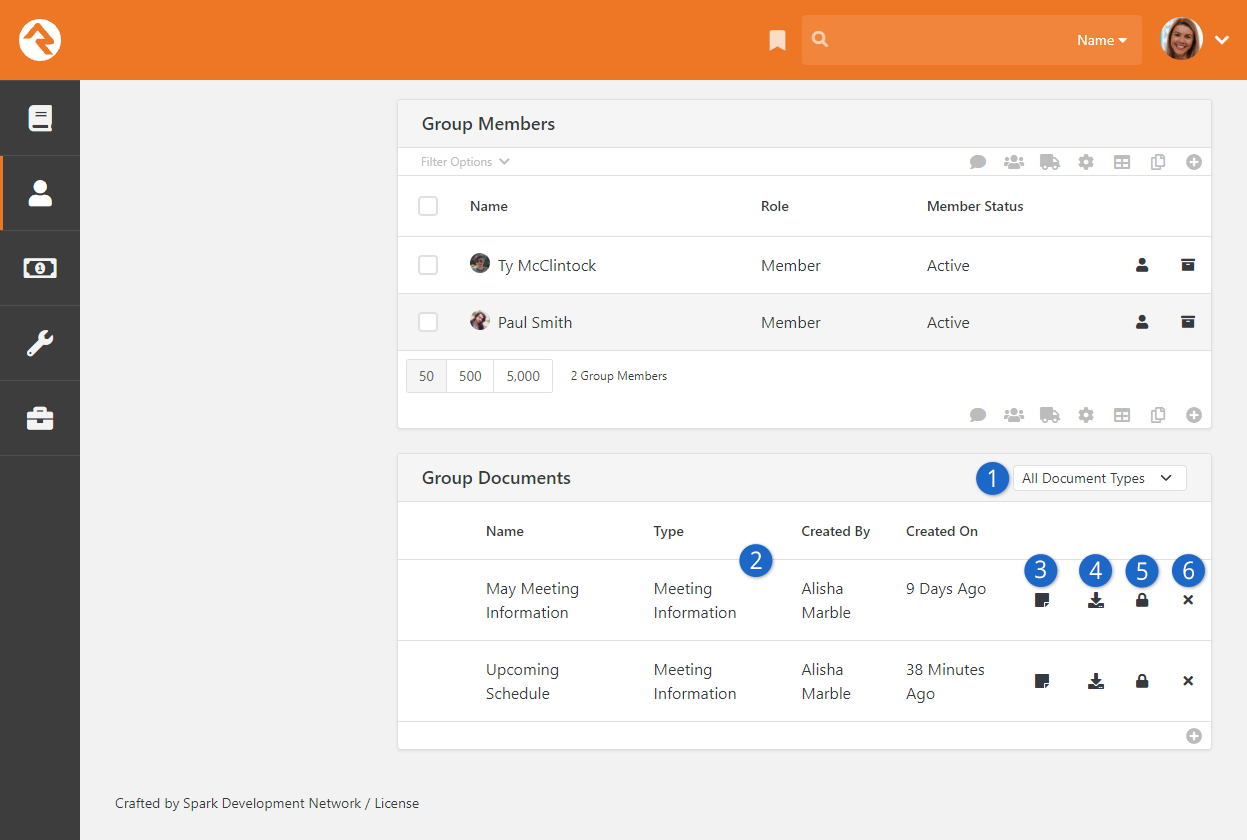The width and height of the screenshot is (1247, 840).
Task: Click top merge people icon in Group Members
Action: [x=1014, y=162]
